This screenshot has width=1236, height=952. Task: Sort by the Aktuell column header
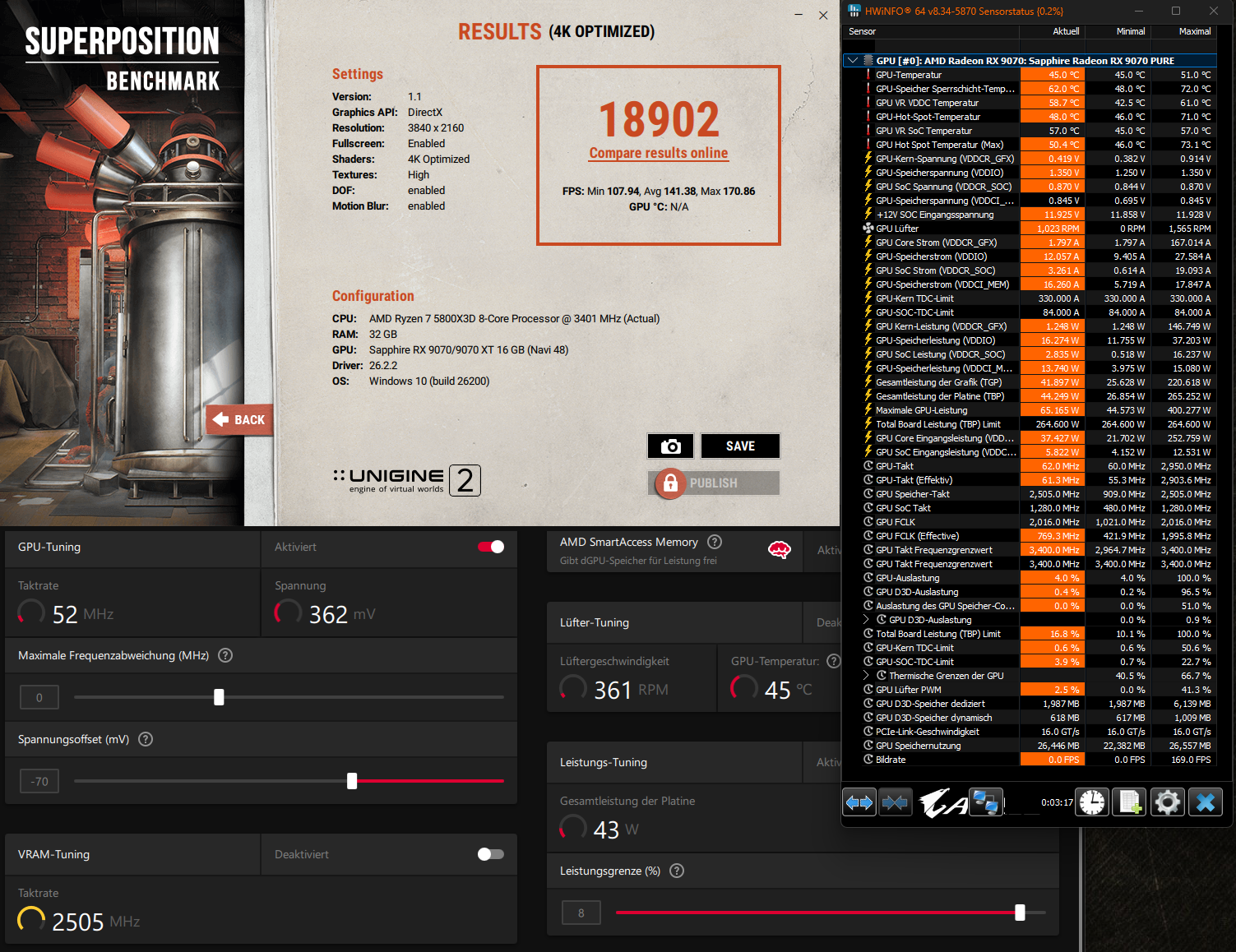(1053, 31)
